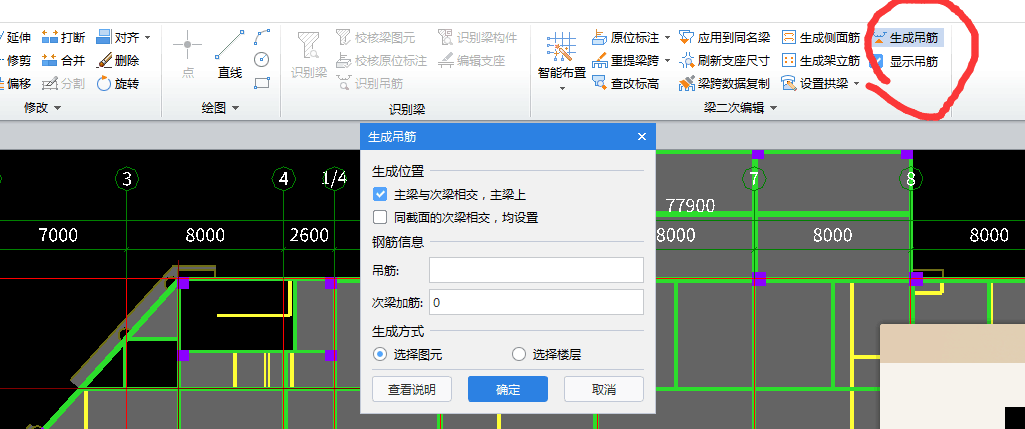The width and height of the screenshot is (1025, 429).
Task: Expand the 绘图 panel group
Action: pyautogui.click(x=220, y=108)
